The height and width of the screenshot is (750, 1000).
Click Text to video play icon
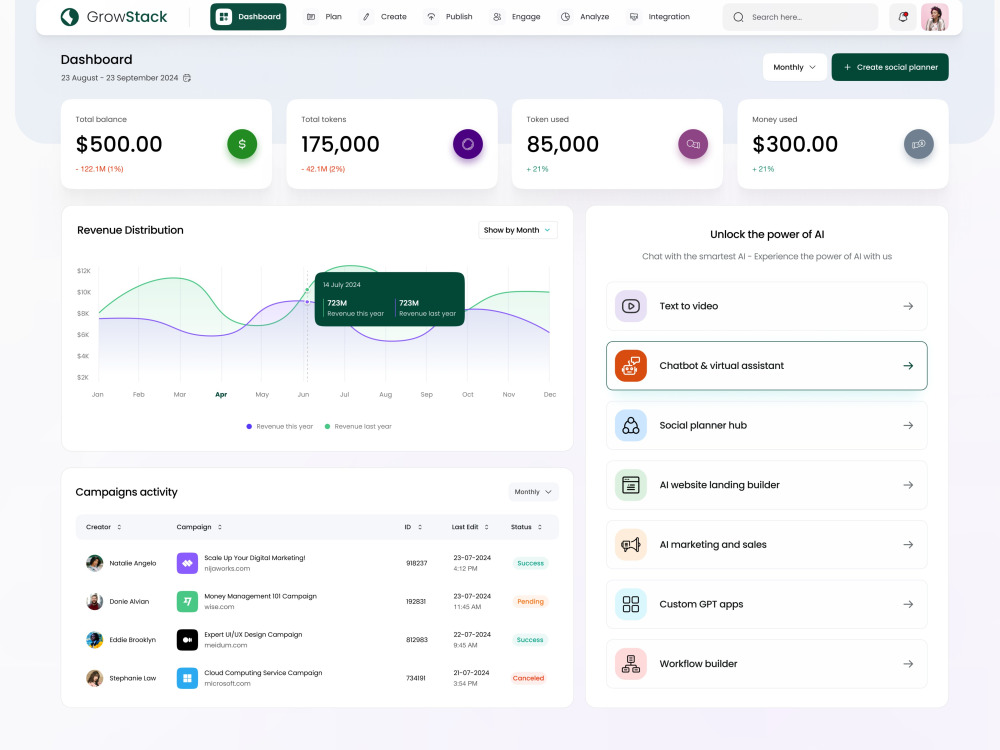pos(631,306)
